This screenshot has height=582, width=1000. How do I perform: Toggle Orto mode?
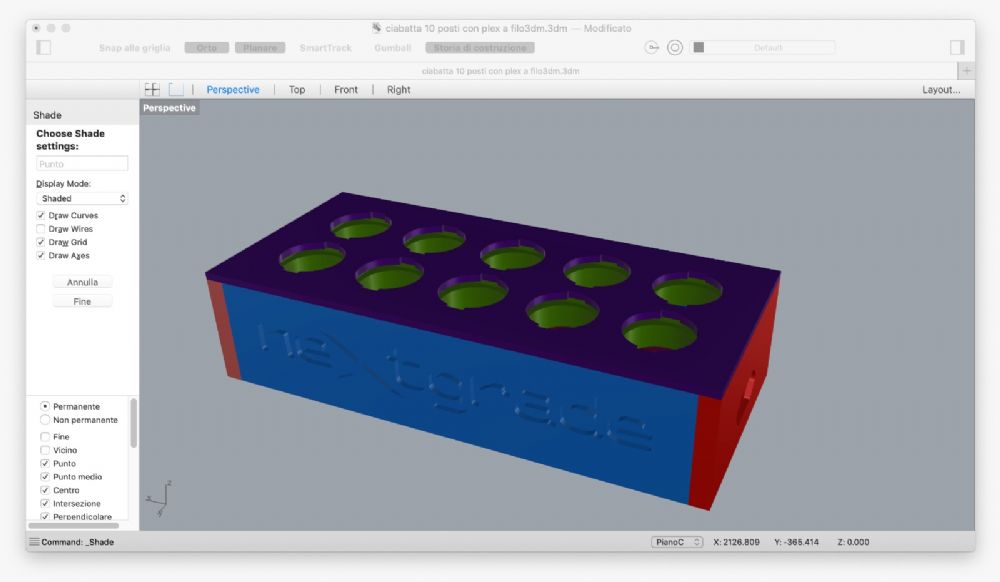pos(207,48)
